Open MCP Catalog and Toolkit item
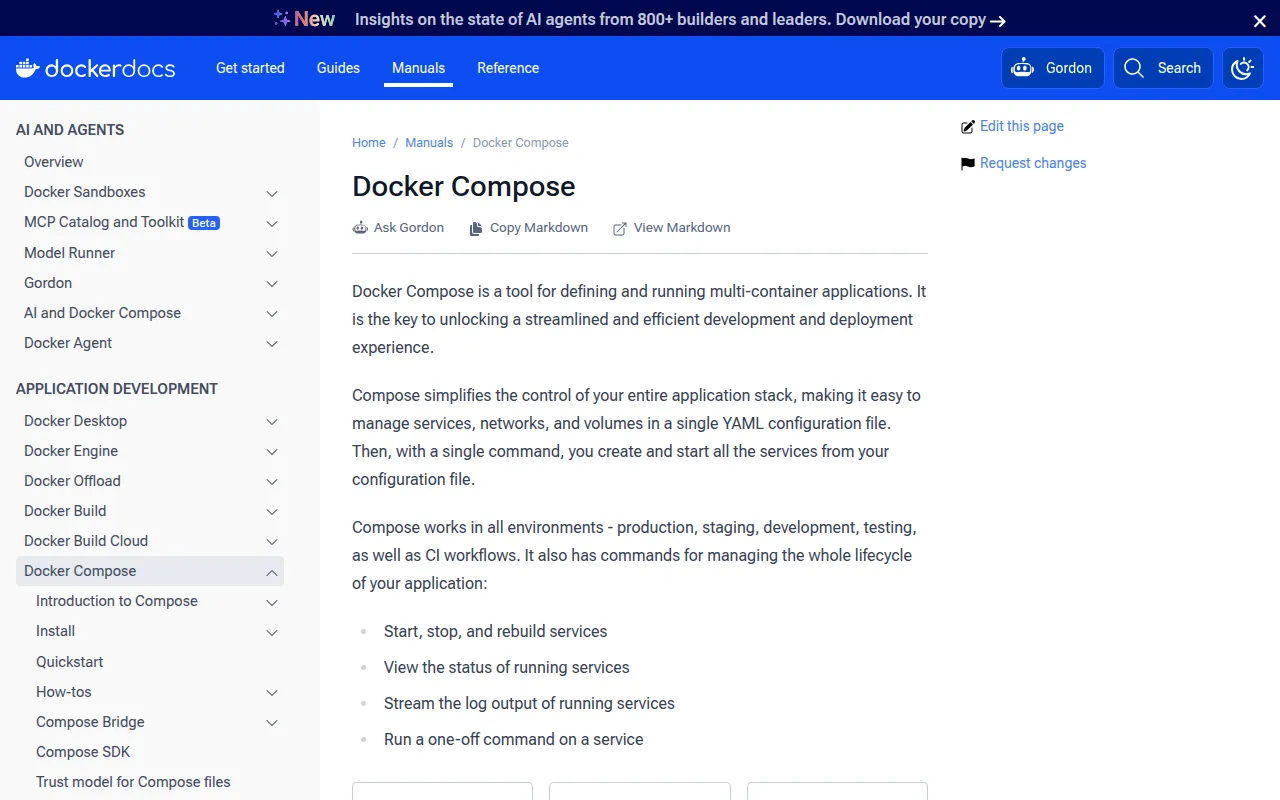The height and width of the screenshot is (800, 1280). (x=104, y=222)
